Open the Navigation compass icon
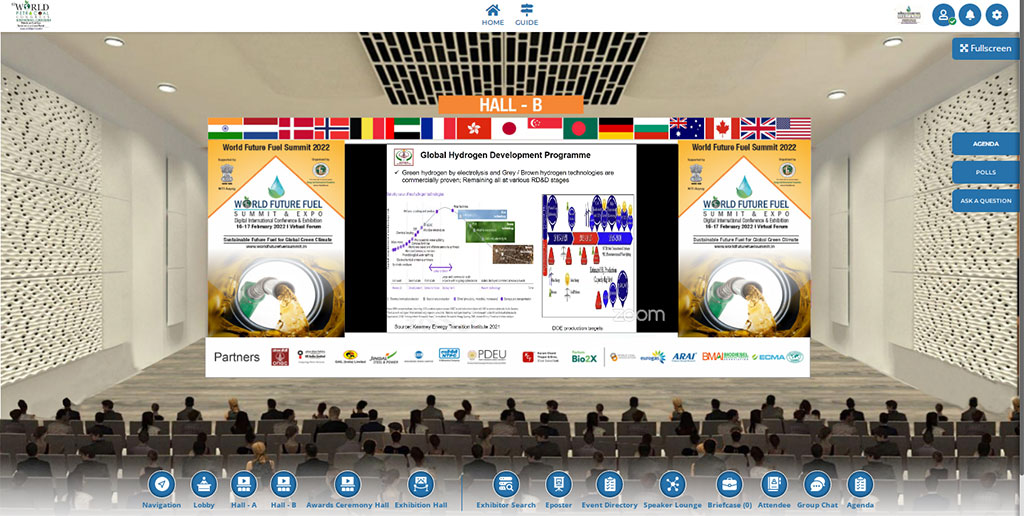 [x=161, y=485]
